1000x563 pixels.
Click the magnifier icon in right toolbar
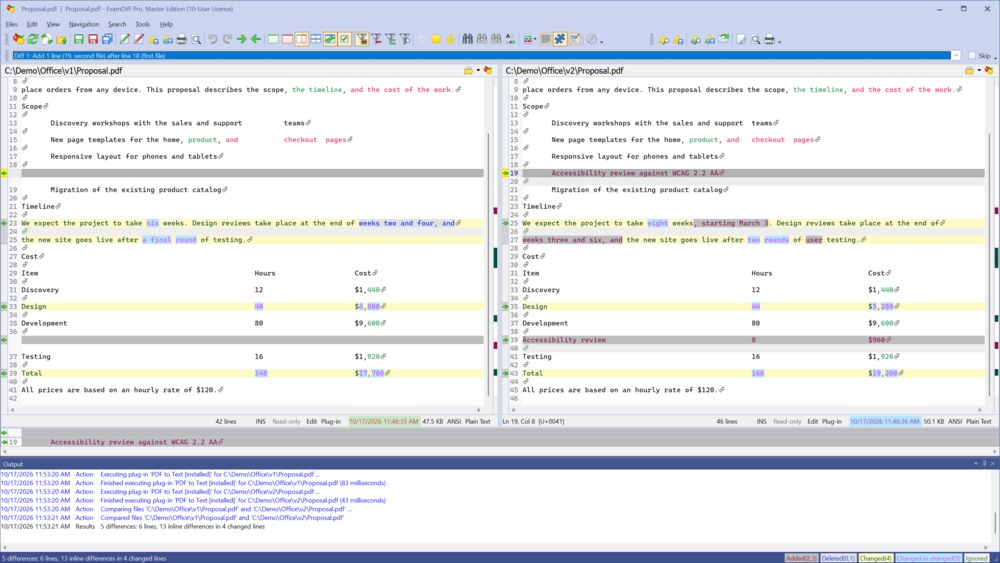(756, 40)
